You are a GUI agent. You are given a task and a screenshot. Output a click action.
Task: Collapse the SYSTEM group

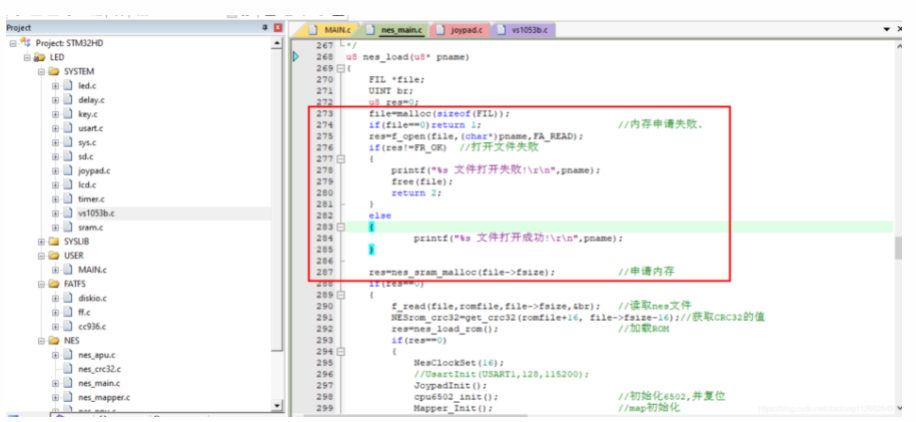pyautogui.click(x=41, y=71)
